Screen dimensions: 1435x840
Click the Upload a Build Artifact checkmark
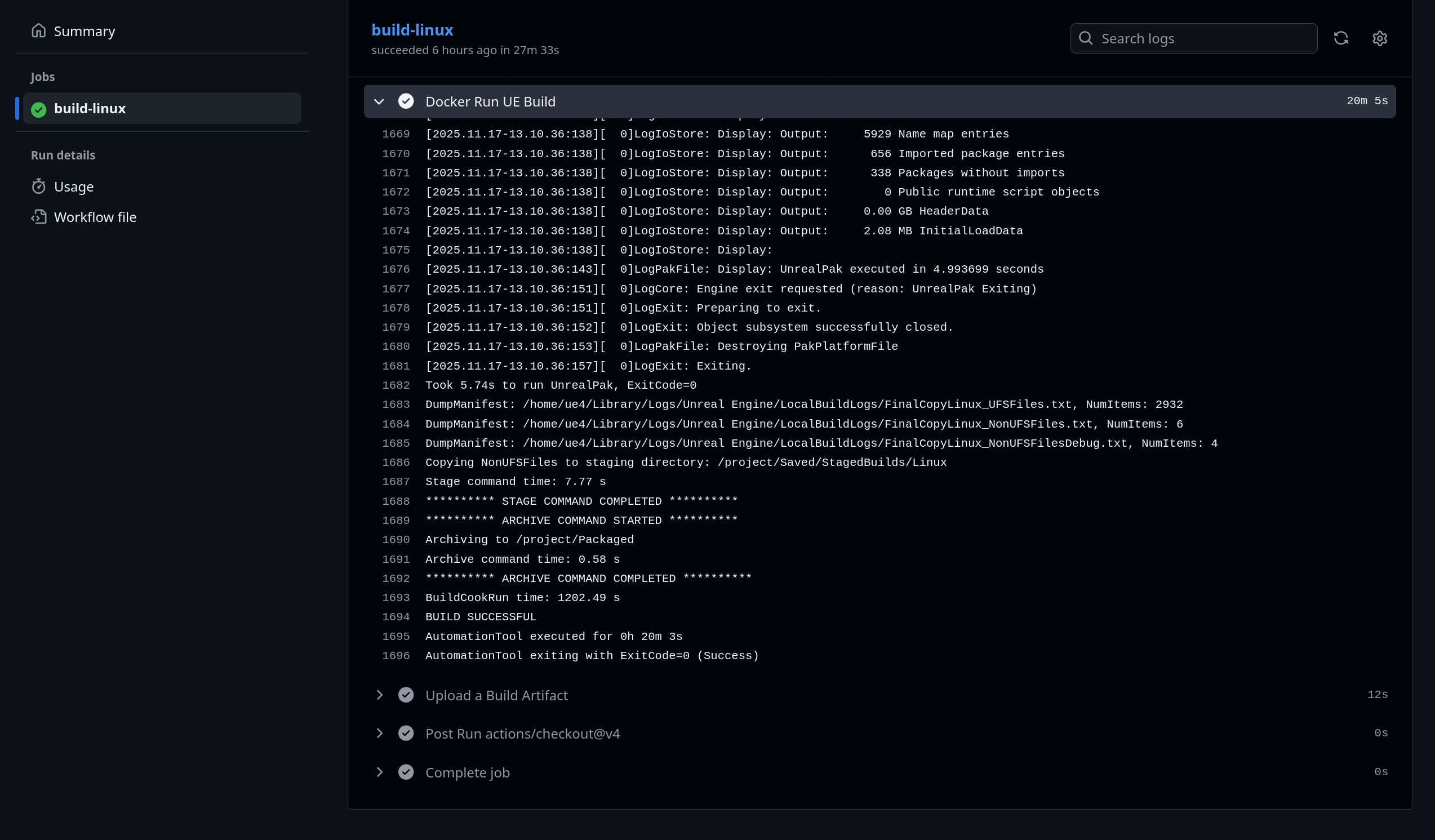pos(406,695)
